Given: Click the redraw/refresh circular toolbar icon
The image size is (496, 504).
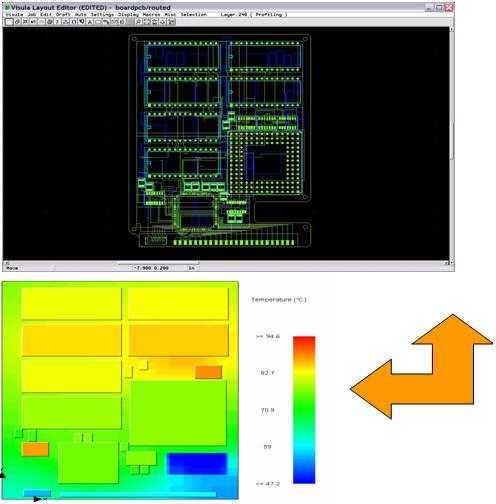Looking at the screenshot, I should [163, 22].
